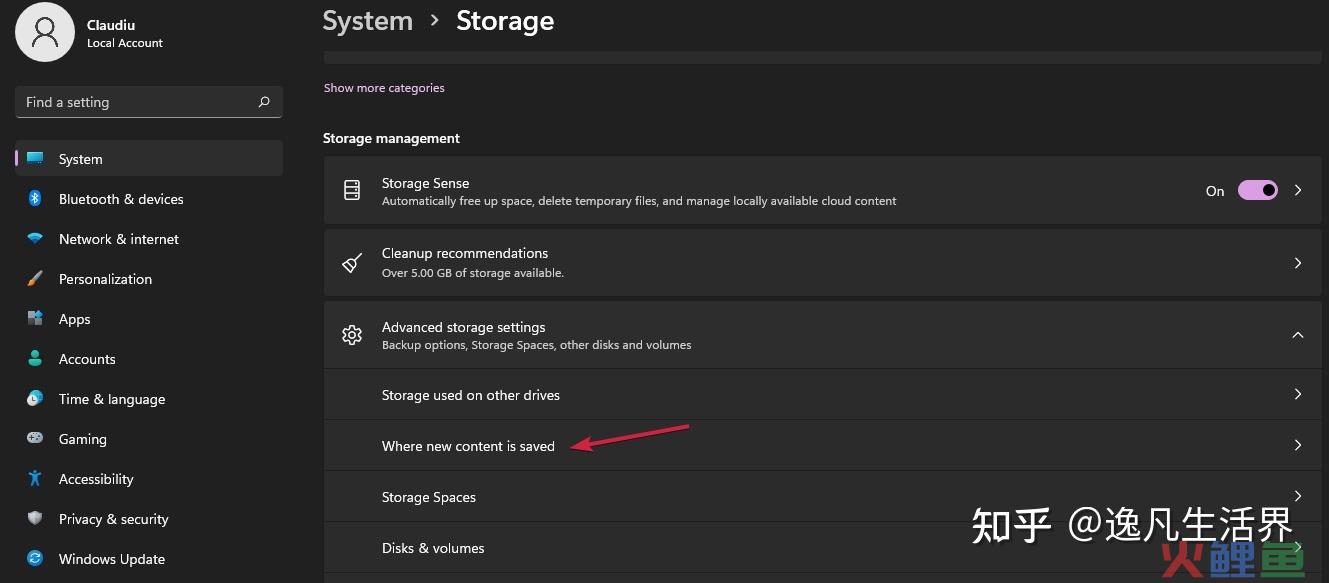This screenshot has width=1329, height=583.
Task: Click the Accounts person icon
Action: click(35, 359)
